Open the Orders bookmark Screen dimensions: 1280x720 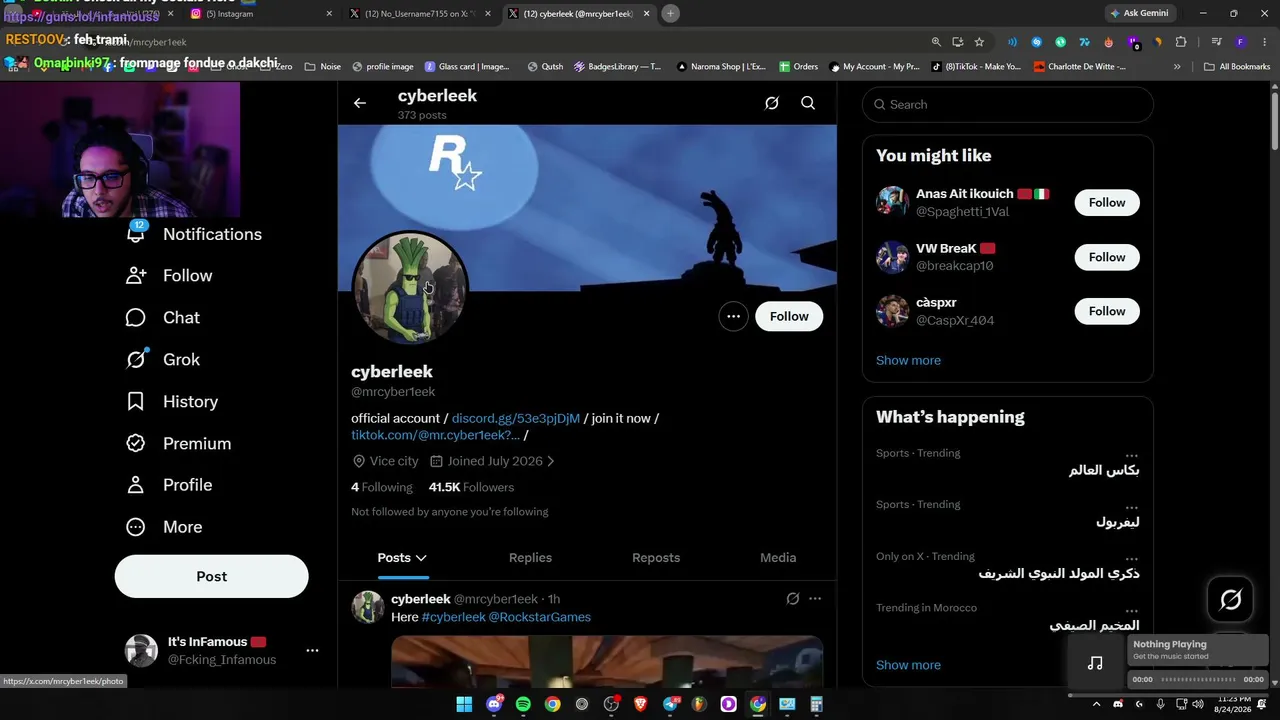798,67
